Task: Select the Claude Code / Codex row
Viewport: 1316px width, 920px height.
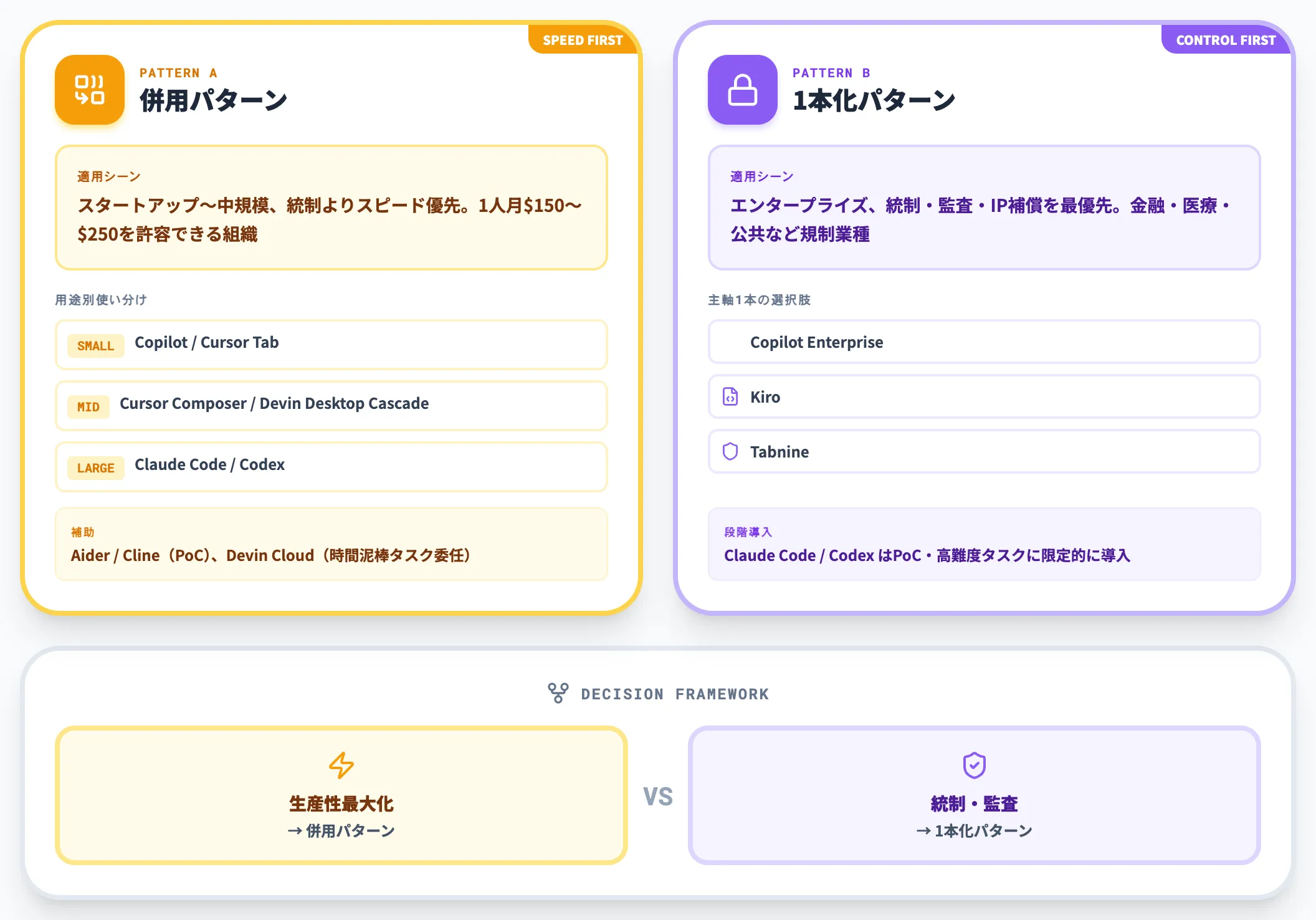Action: point(331,467)
